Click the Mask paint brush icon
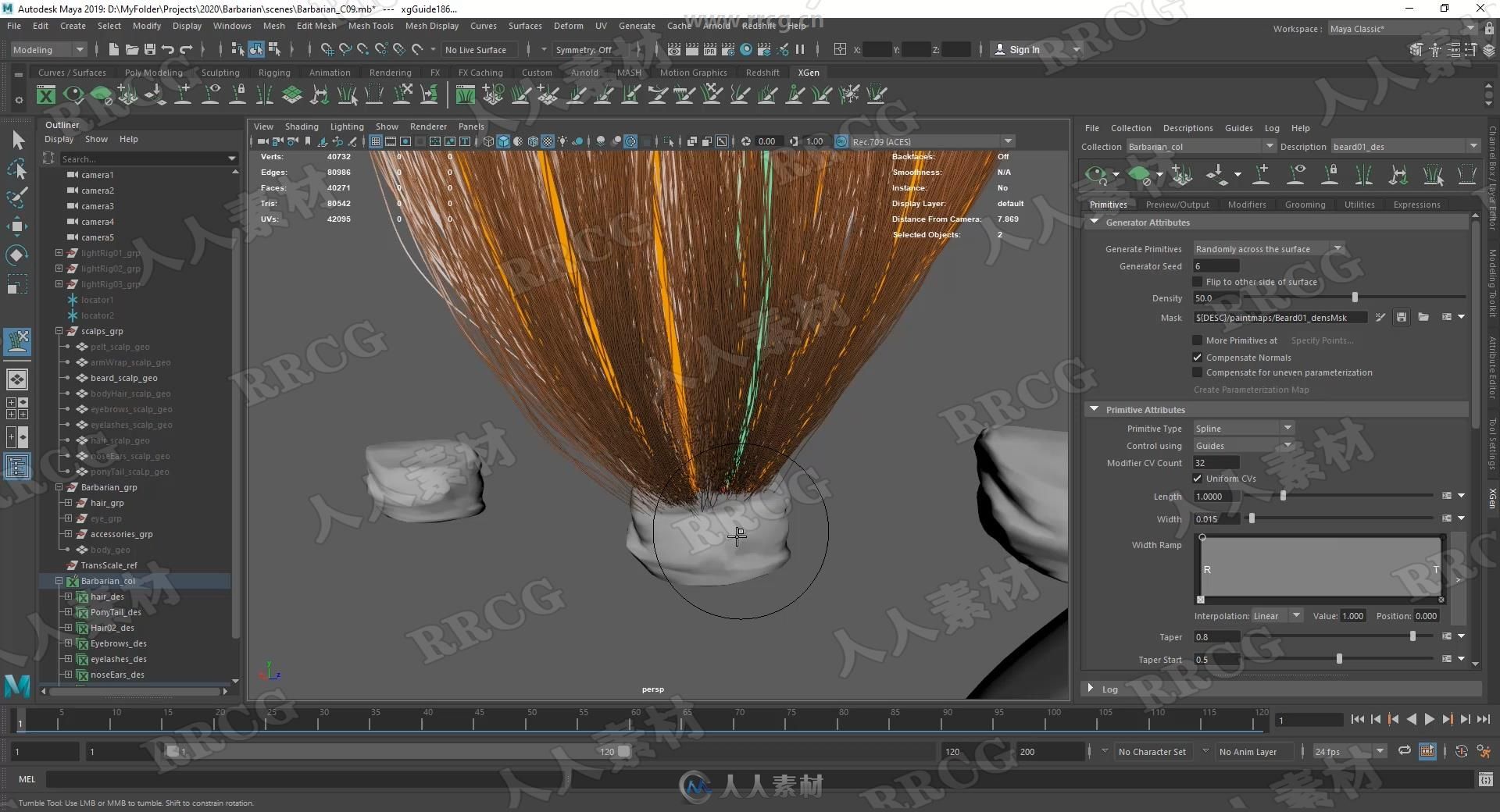This screenshot has width=1500, height=812. click(x=1380, y=317)
